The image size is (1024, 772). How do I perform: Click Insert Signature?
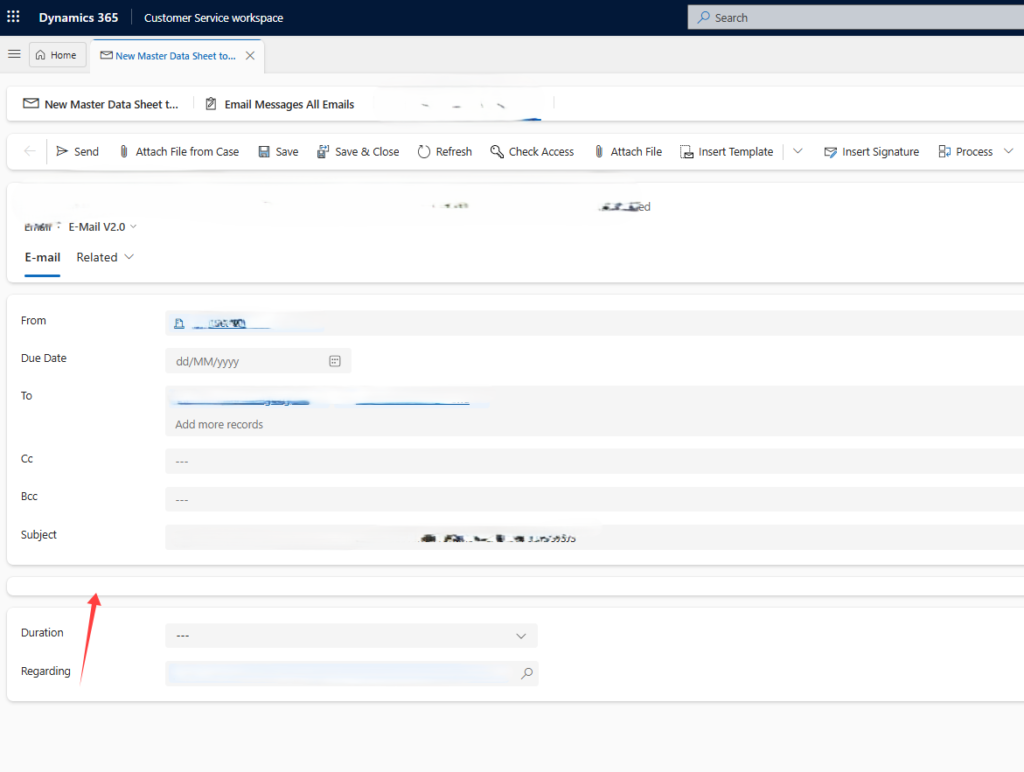point(871,152)
